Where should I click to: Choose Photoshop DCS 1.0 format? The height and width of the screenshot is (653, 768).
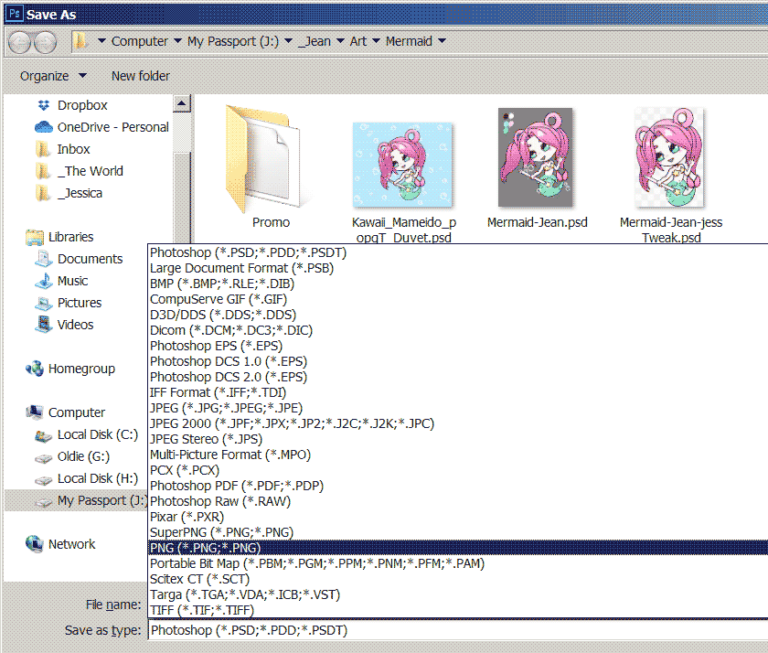coord(457,362)
